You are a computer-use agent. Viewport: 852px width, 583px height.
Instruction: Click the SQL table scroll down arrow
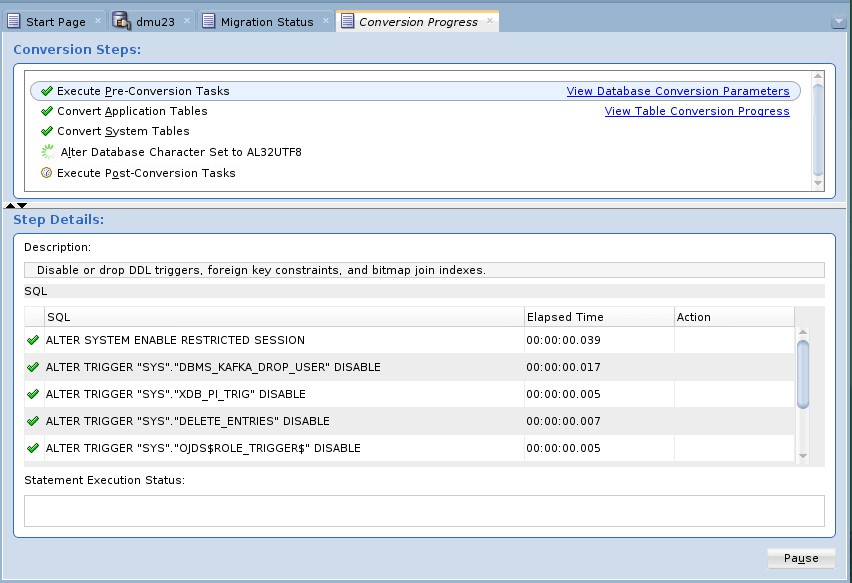pyautogui.click(x=803, y=456)
